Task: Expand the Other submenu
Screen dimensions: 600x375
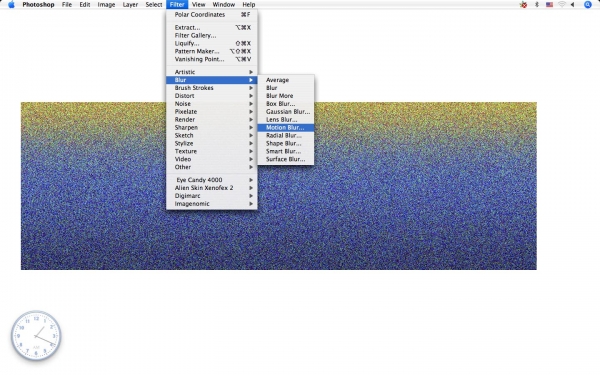Action: click(x=212, y=167)
